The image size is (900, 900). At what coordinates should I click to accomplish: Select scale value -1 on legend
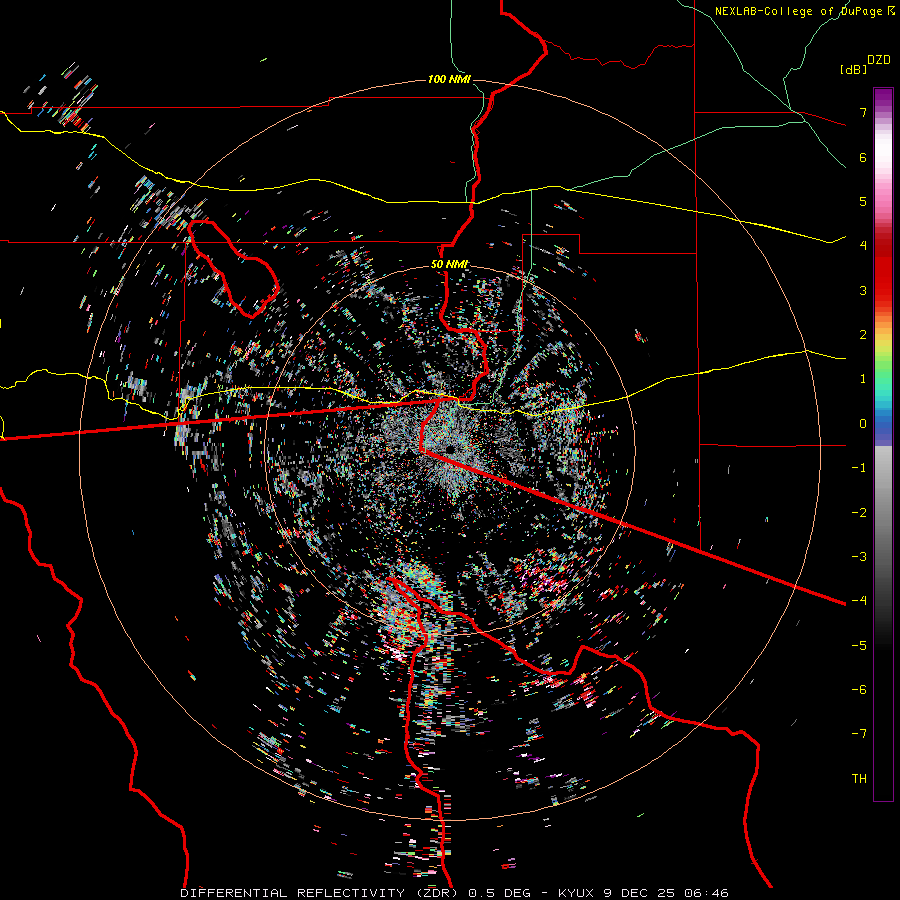pos(859,468)
